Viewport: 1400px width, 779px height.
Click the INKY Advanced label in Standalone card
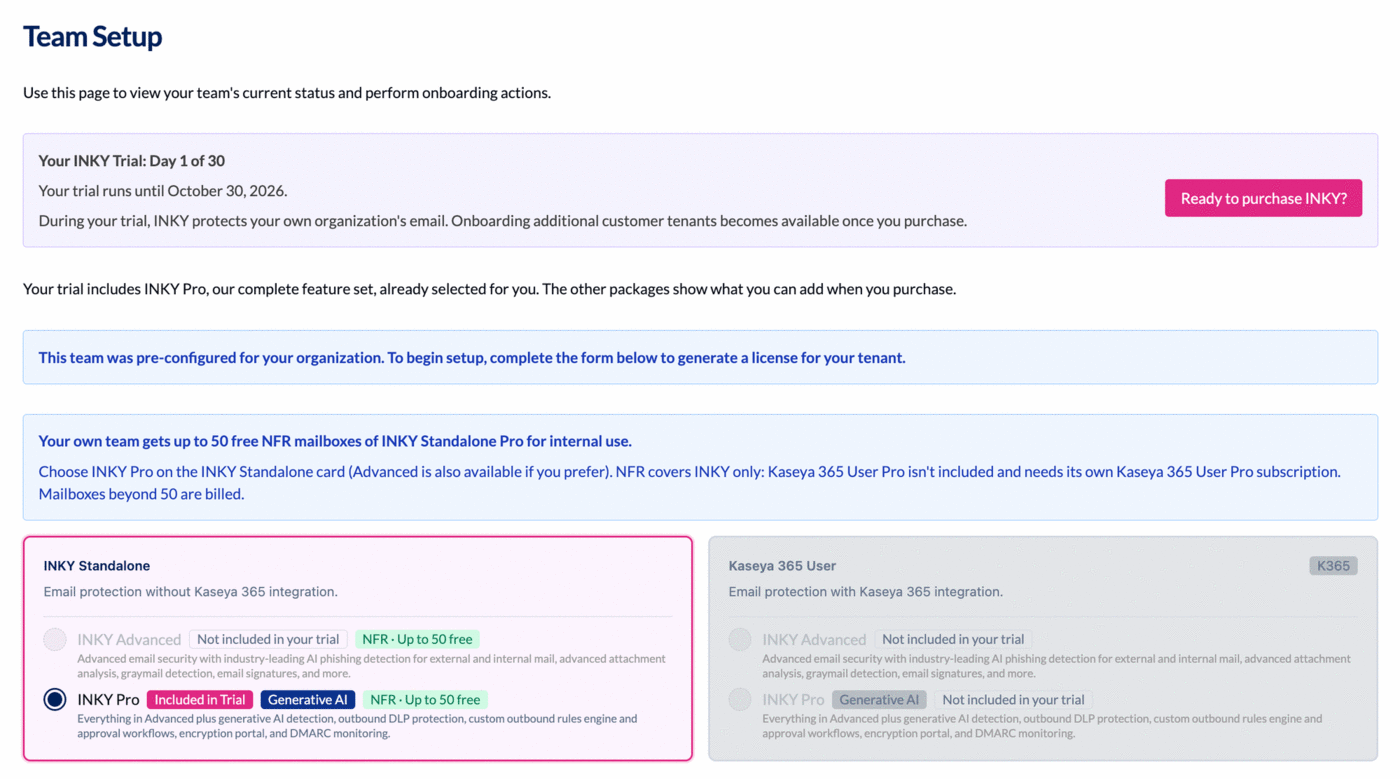(x=129, y=640)
